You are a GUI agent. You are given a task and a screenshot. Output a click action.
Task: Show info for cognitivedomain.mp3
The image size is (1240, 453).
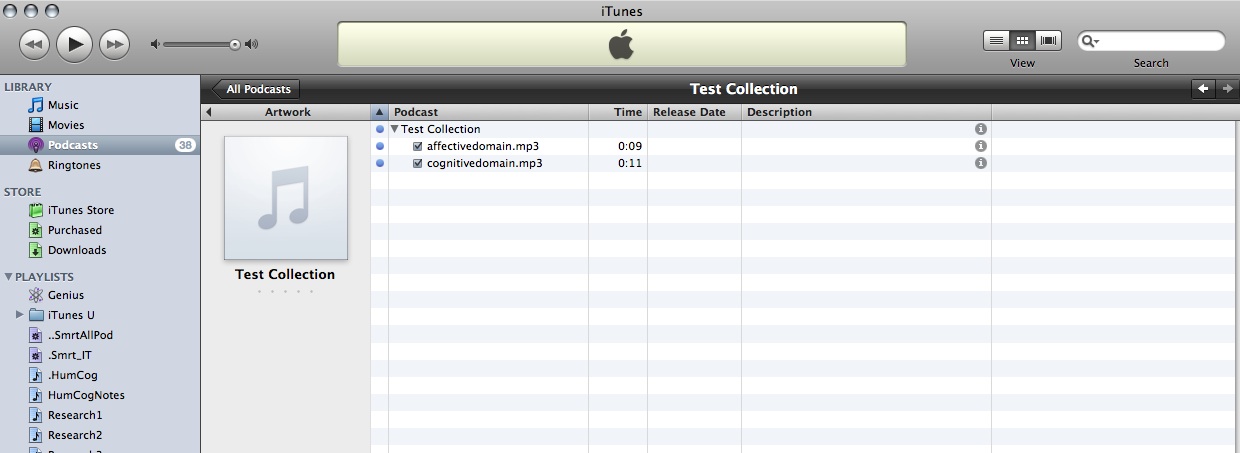[981, 163]
